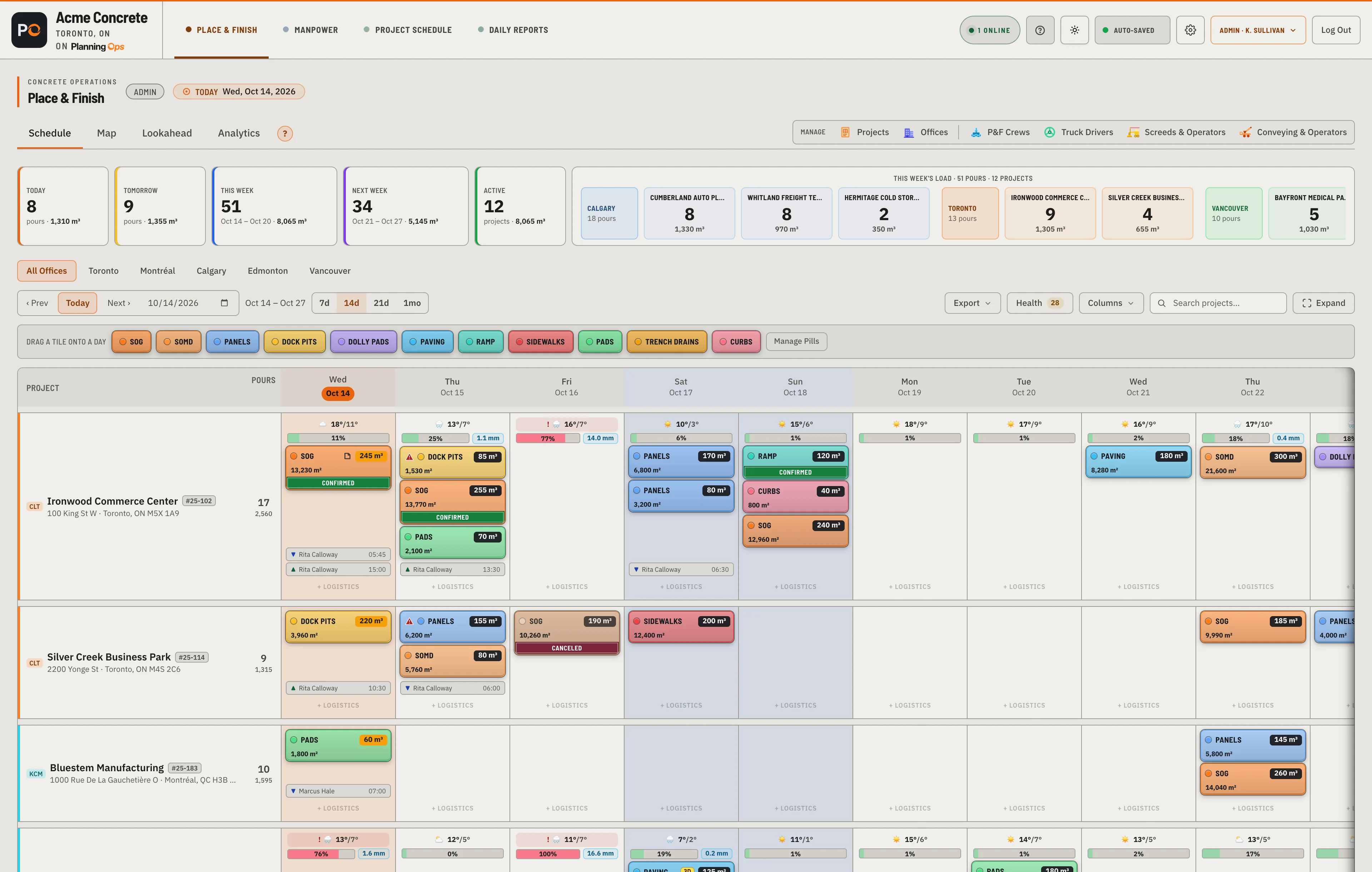Open Truck Drivers manage link
Image resolution: width=1372 pixels, height=872 pixels.
tap(1078, 132)
